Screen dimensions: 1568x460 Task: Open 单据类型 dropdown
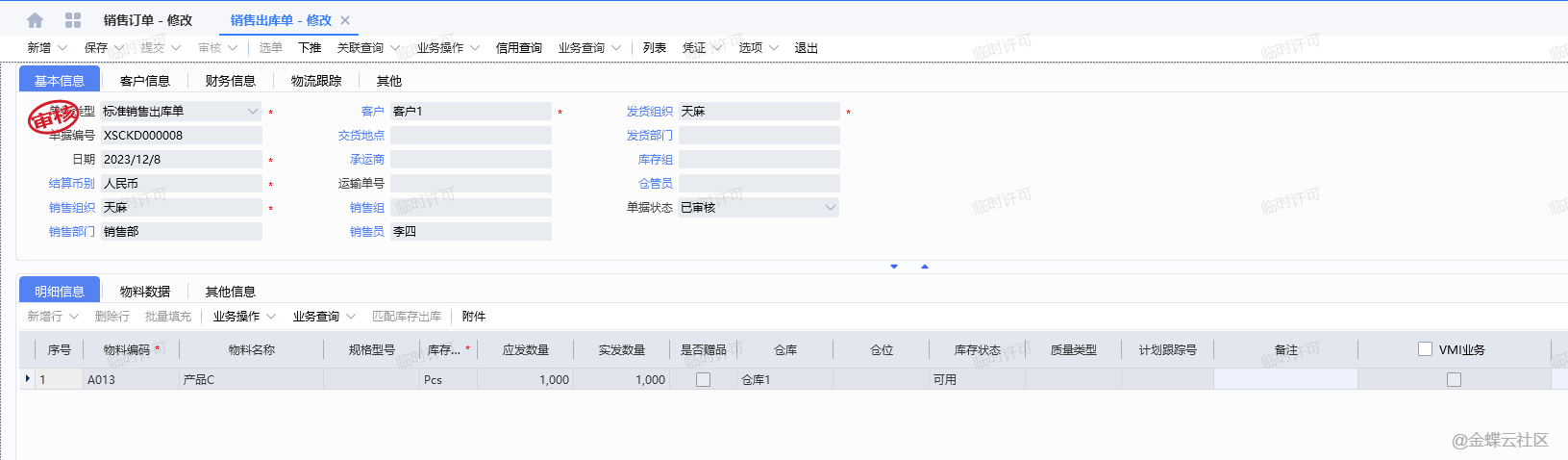pos(253,112)
